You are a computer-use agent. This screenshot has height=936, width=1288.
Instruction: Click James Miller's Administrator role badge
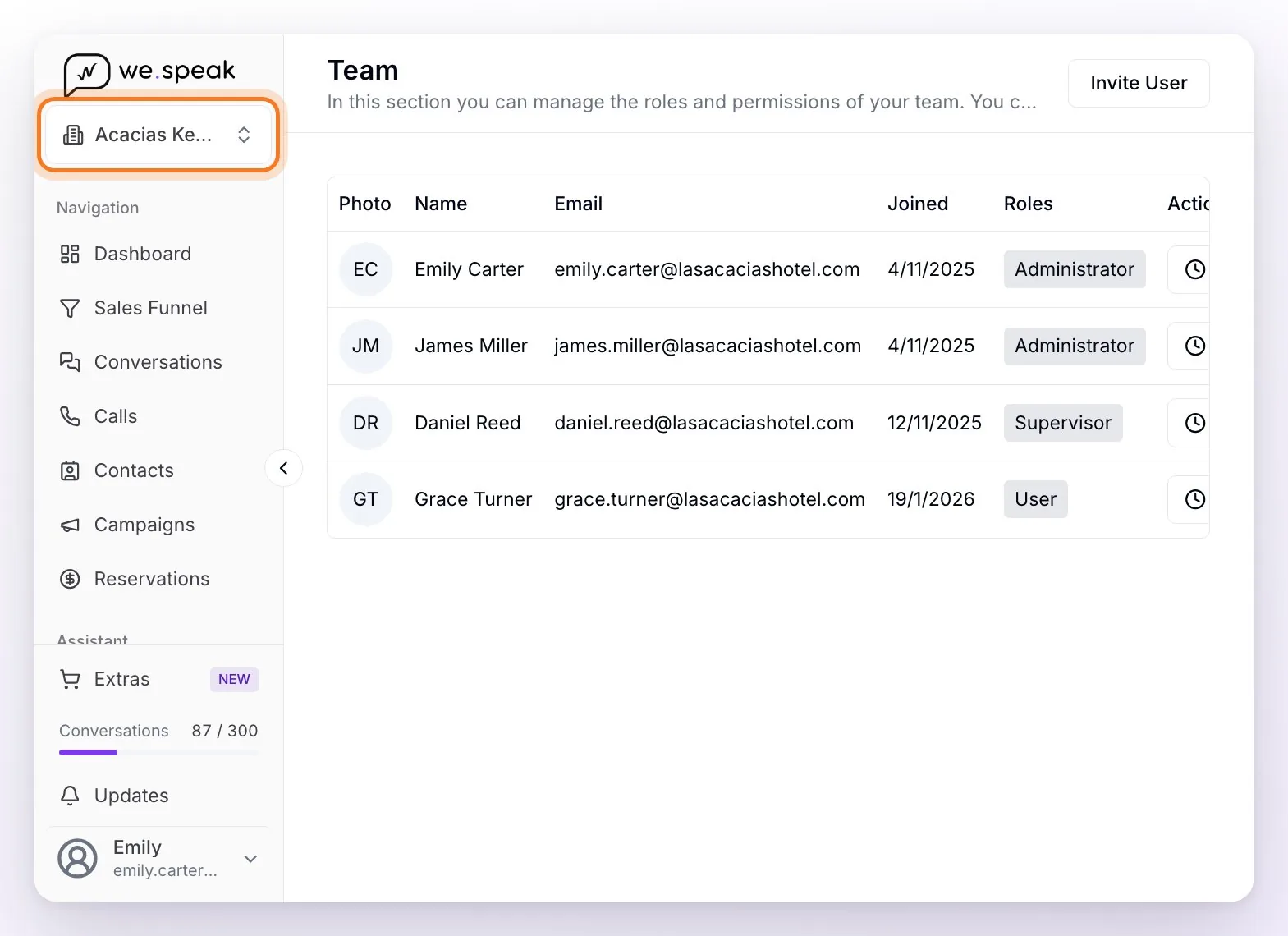pos(1075,346)
